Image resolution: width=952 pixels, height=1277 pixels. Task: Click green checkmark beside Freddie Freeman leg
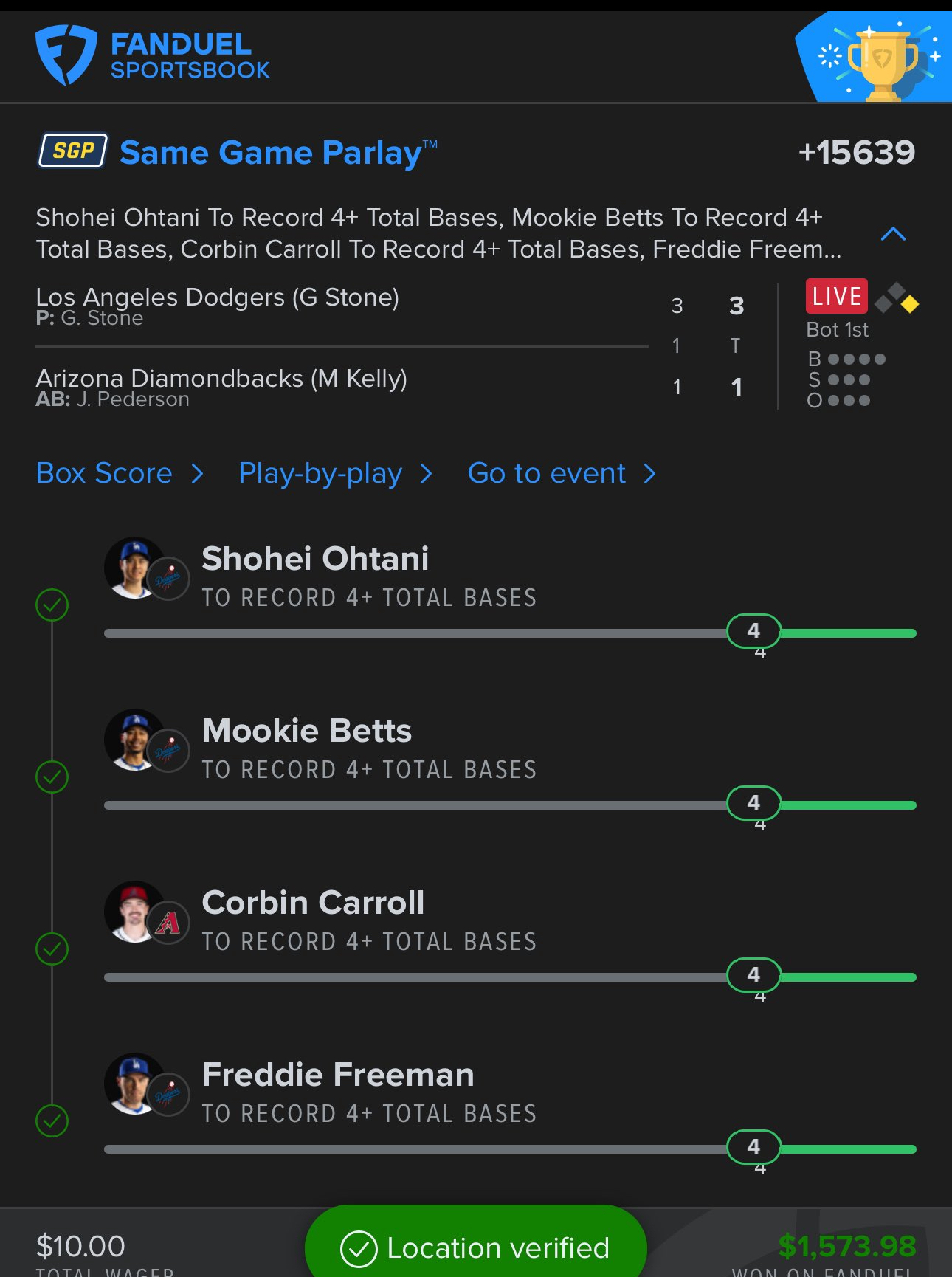coord(52,1121)
